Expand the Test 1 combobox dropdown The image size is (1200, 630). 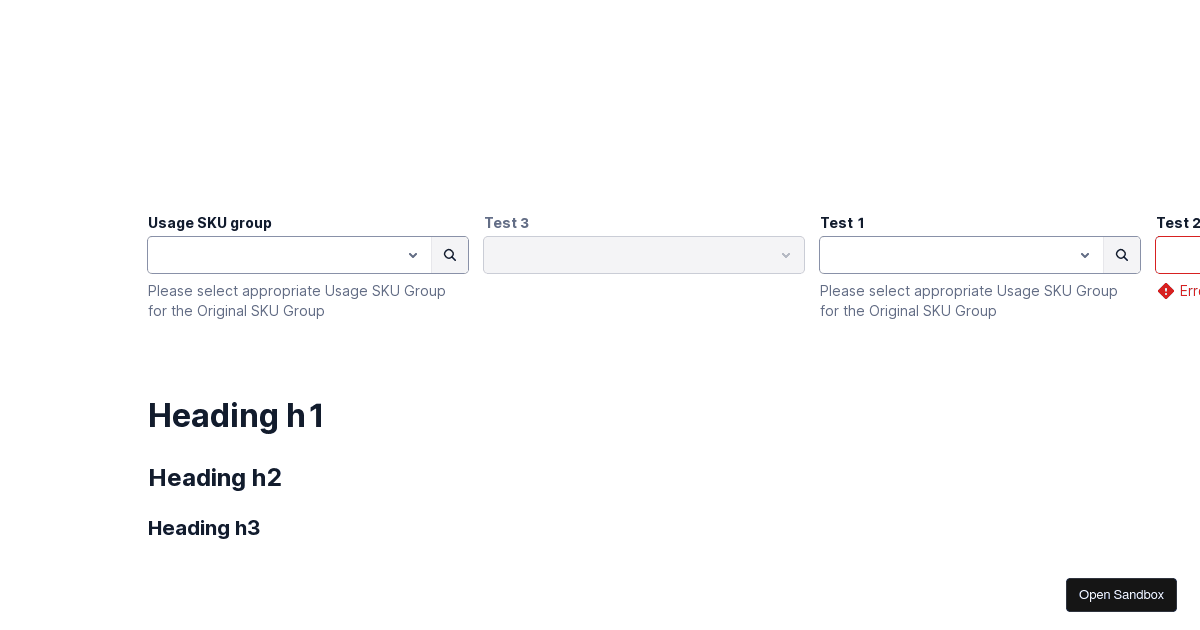coord(1085,255)
